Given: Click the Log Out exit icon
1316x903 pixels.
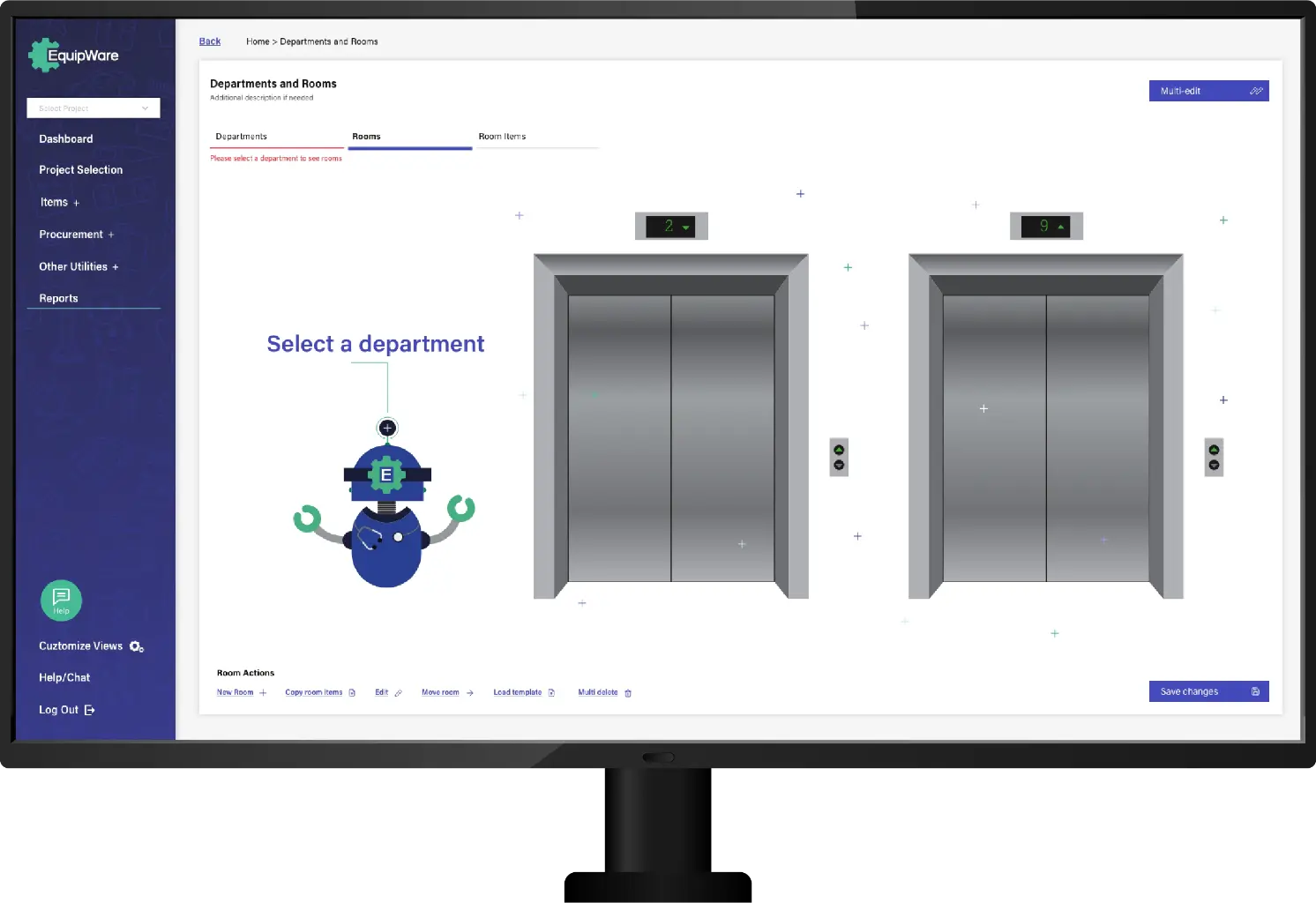Looking at the screenshot, I should (88, 709).
